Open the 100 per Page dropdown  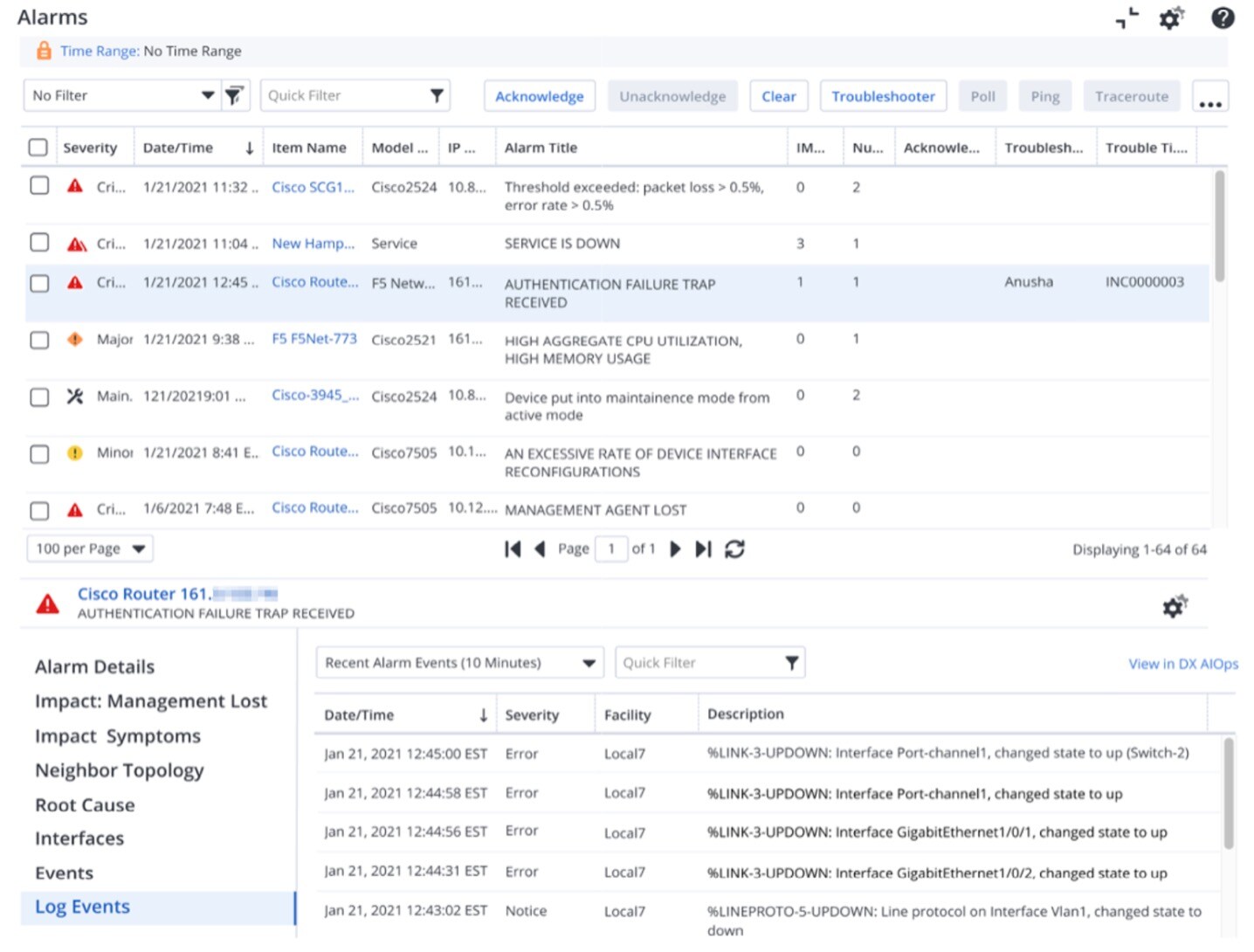139,548
